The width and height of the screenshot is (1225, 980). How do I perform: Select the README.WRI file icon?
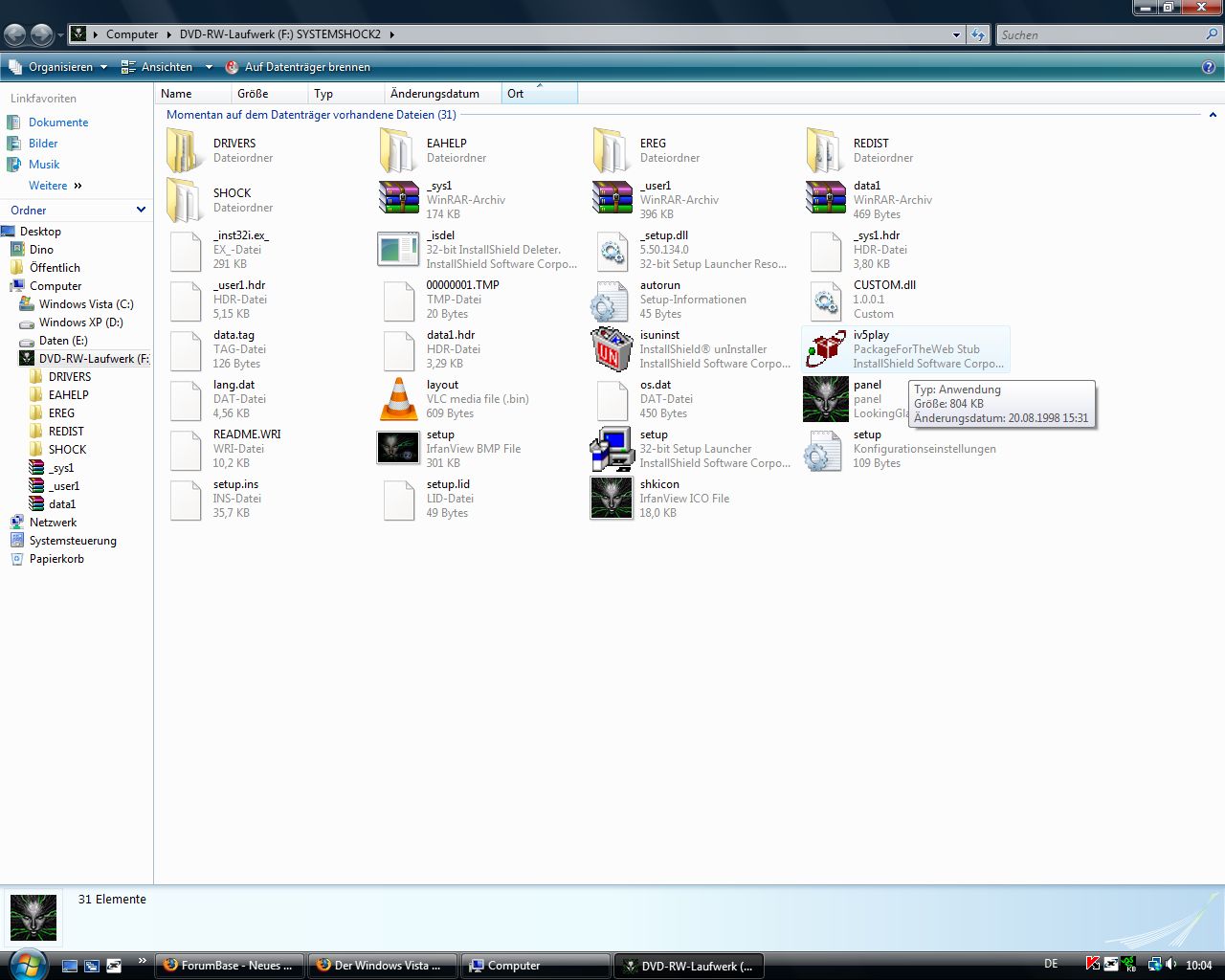(186, 450)
